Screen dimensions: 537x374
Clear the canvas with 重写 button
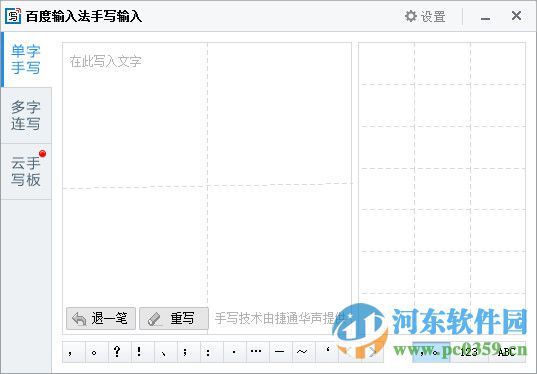pyautogui.click(x=174, y=319)
